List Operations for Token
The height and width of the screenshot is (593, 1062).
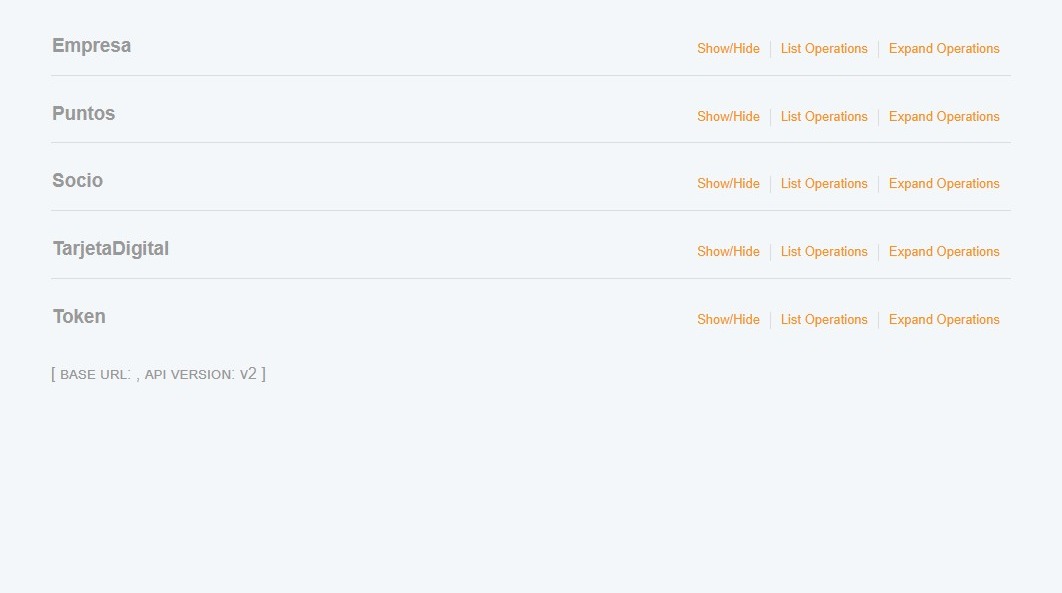point(824,320)
